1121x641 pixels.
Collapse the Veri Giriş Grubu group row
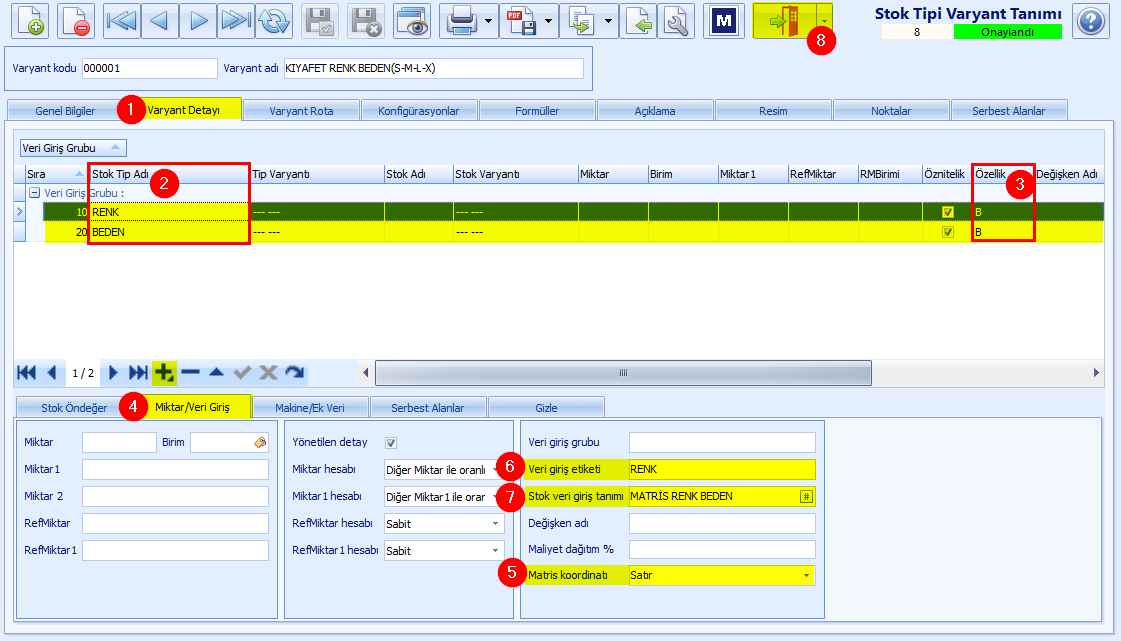(x=34, y=193)
